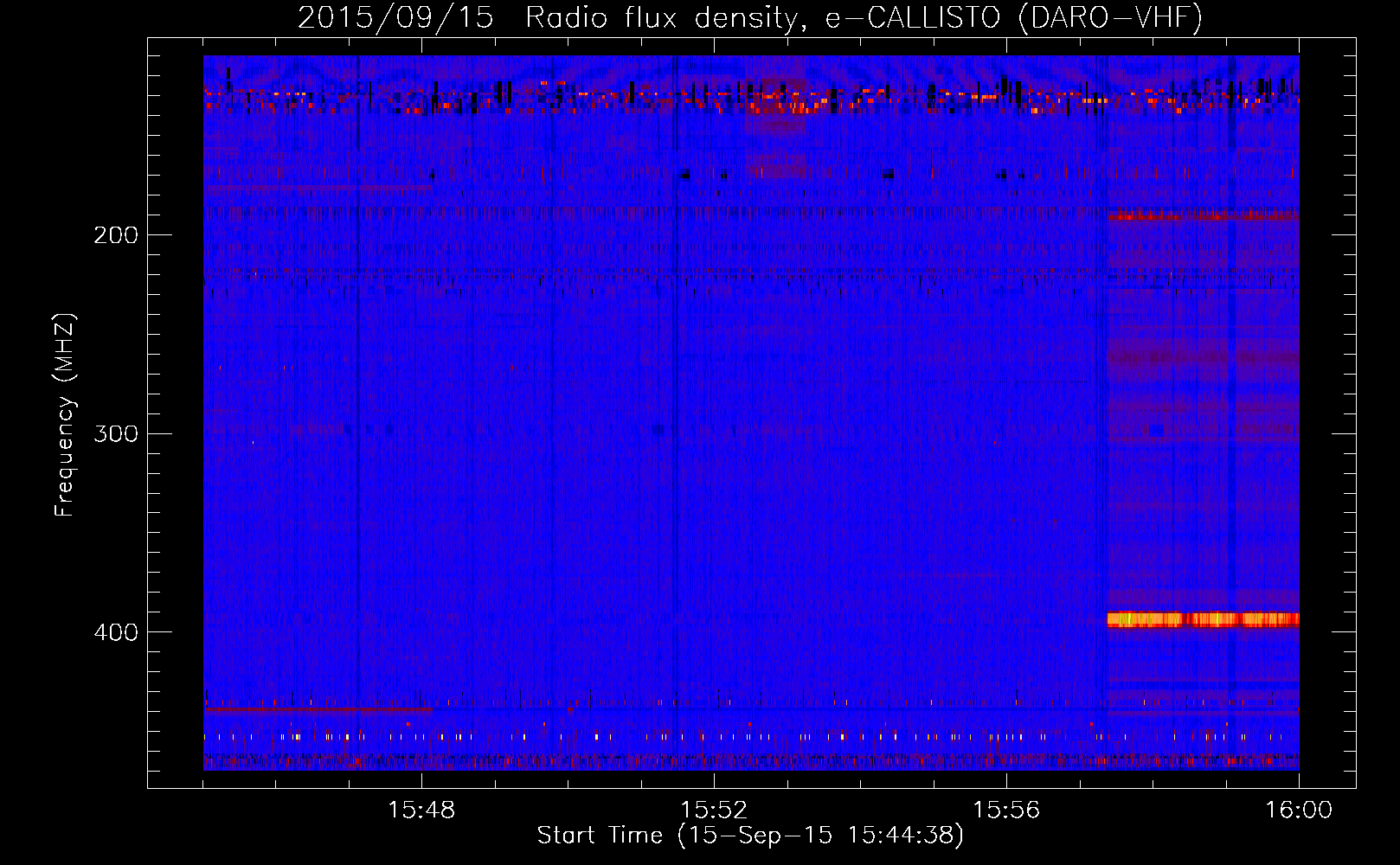Click the 16:00 time tick label
The width and height of the screenshot is (1400, 865).
click(1299, 811)
